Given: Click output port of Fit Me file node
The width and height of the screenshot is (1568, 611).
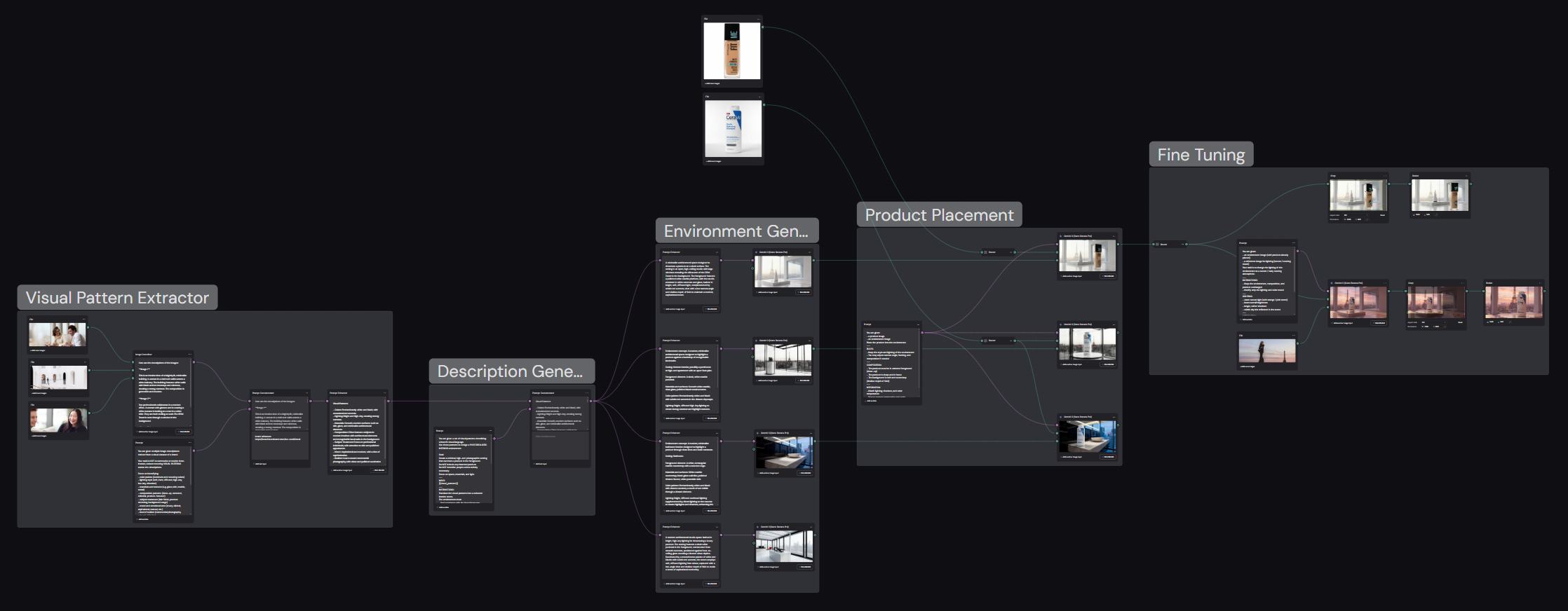Looking at the screenshot, I should click(x=763, y=27).
